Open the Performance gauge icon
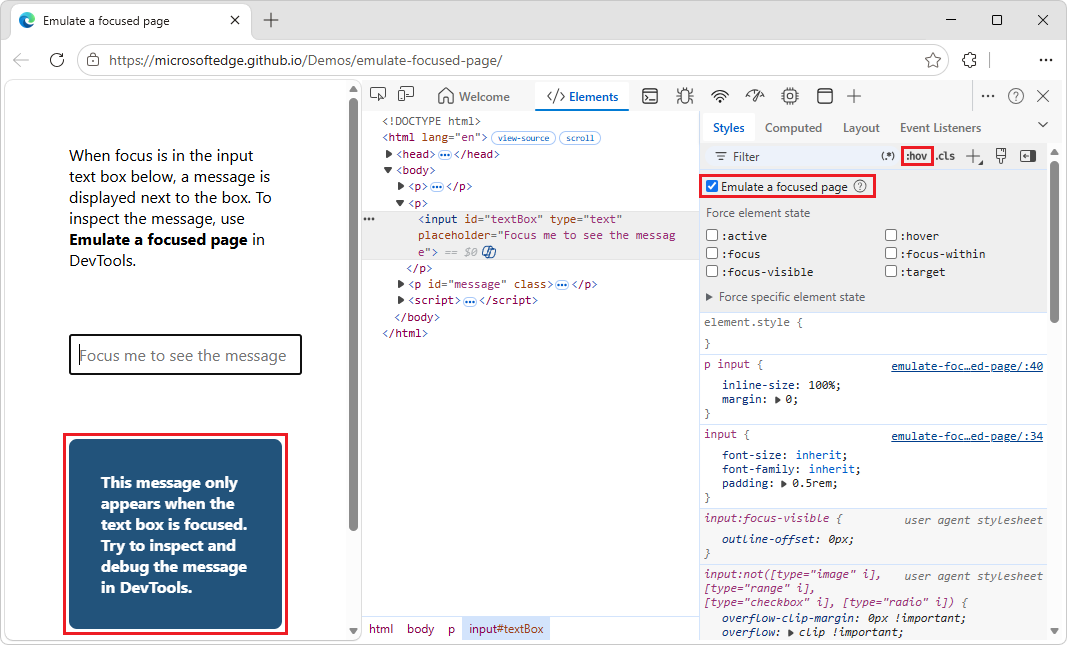Viewport: 1067px width, 645px height. pos(755,97)
